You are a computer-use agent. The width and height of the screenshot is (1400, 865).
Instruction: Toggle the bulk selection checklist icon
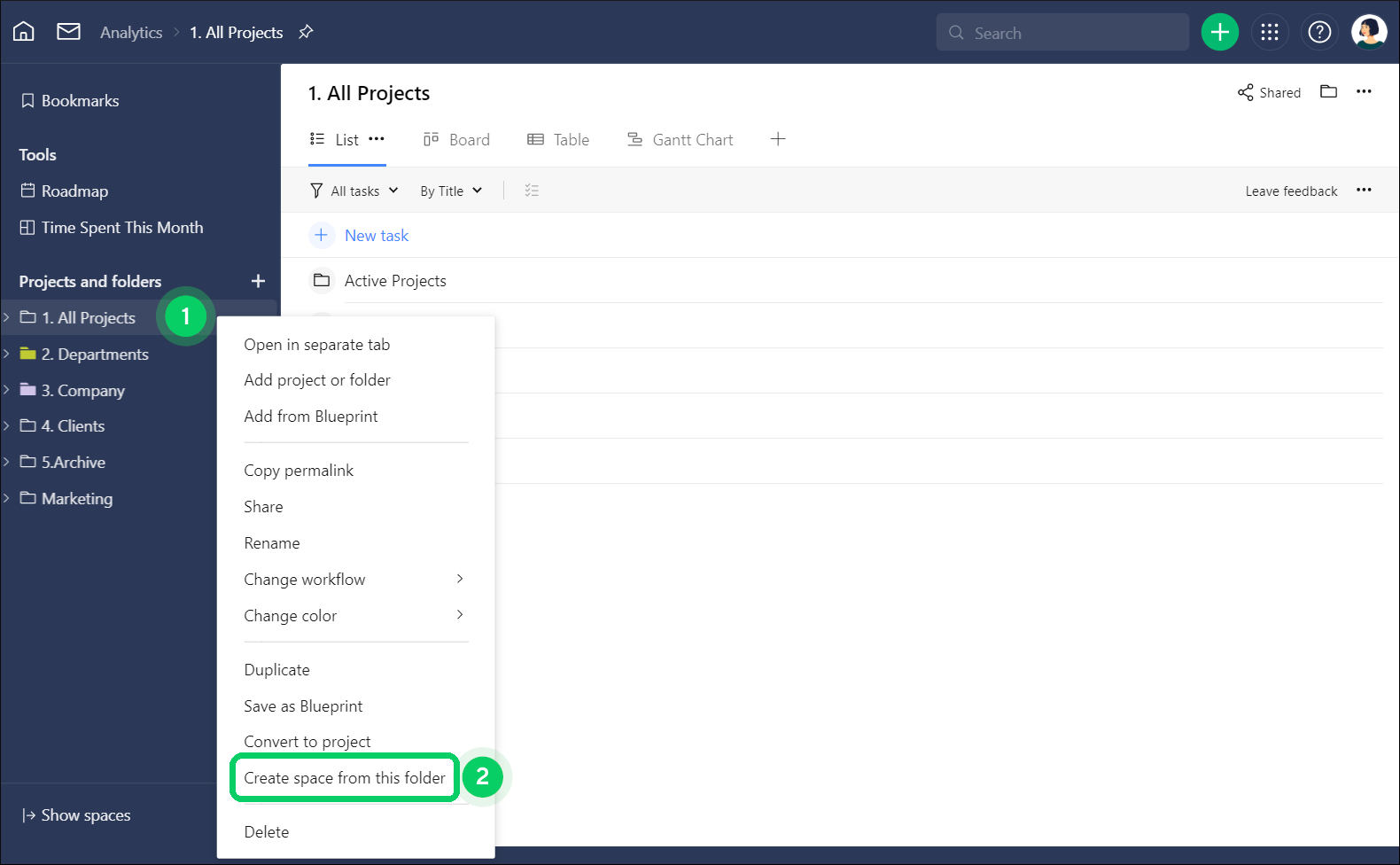tap(532, 191)
